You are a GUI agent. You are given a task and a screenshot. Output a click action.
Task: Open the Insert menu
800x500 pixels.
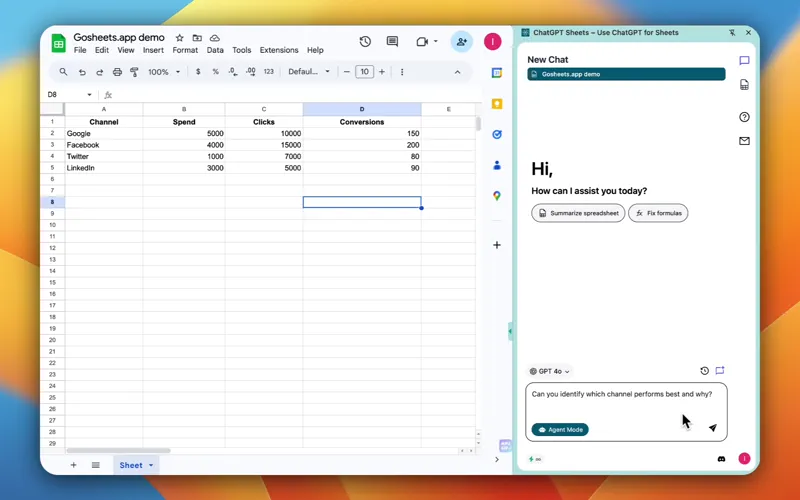[153, 50]
